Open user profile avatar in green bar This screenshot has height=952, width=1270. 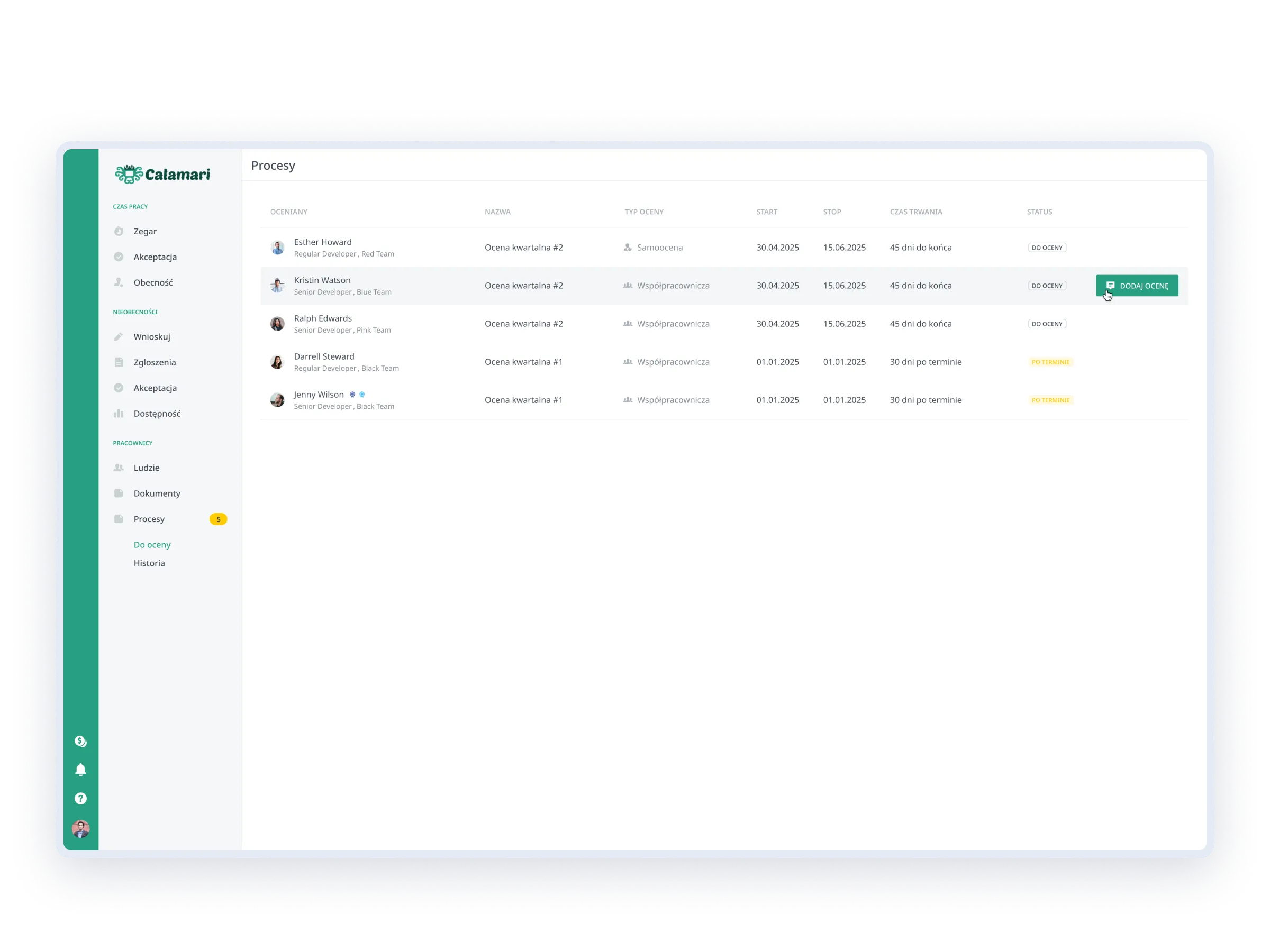[x=81, y=829]
